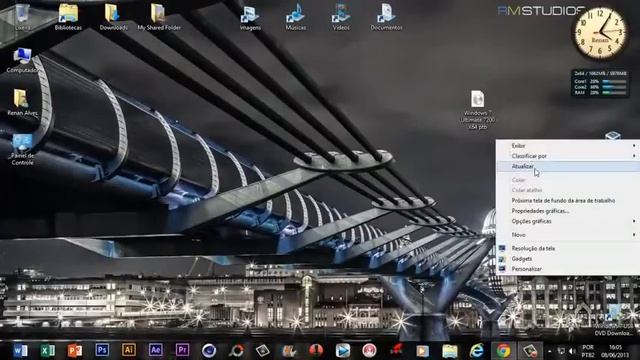The width and height of the screenshot is (640, 360).
Task: Choose Atualizar in the context menu
Action: [x=568, y=166]
